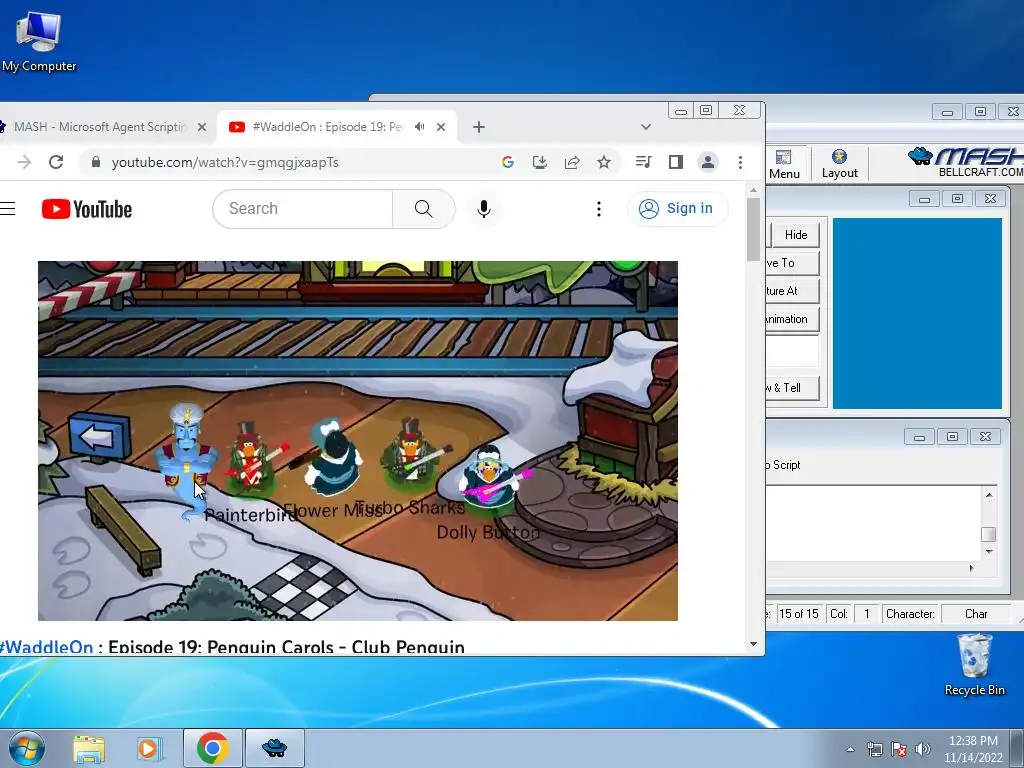This screenshot has height=768, width=1024.
Task: Click the YouTube video player
Action: 358,441
